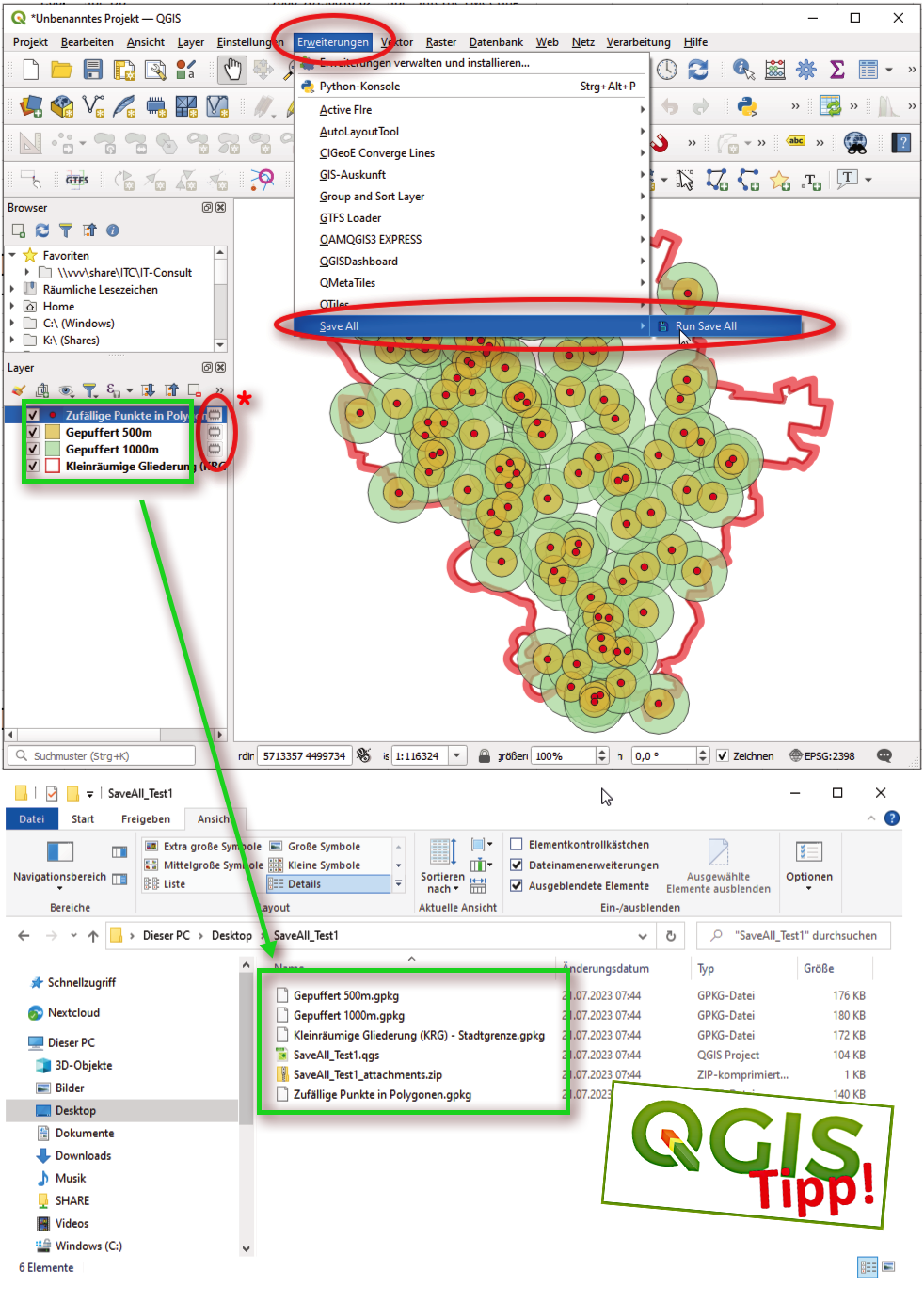Uncheck the Gepuffert 1000m layer checkbox
Screen dimensions: 924x1302
click(33, 449)
